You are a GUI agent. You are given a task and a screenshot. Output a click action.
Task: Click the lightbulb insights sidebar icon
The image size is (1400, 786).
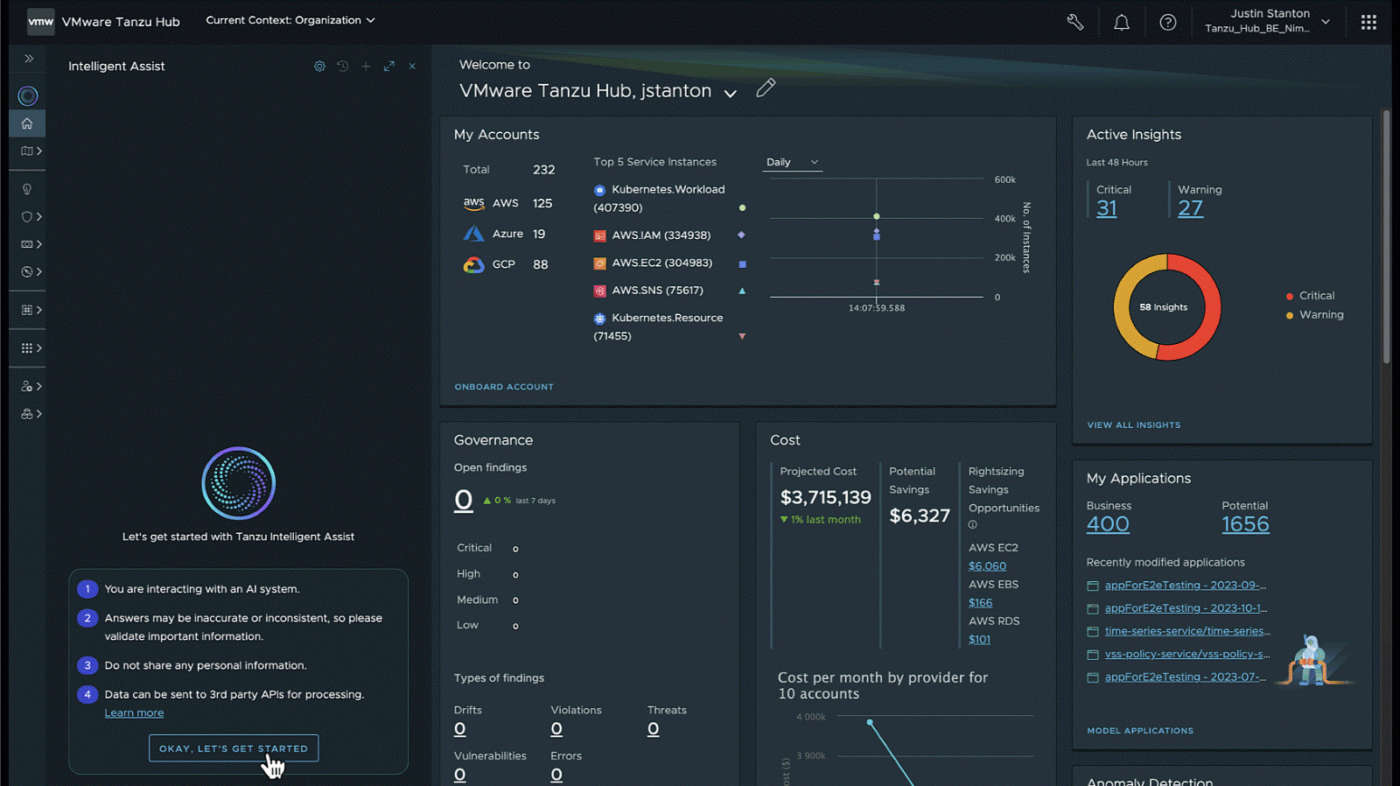point(27,189)
